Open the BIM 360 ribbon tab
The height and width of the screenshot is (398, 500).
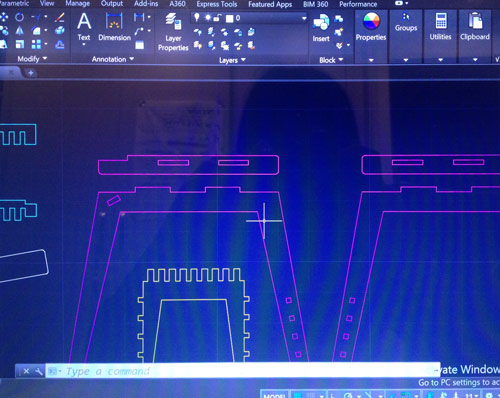[x=315, y=4]
